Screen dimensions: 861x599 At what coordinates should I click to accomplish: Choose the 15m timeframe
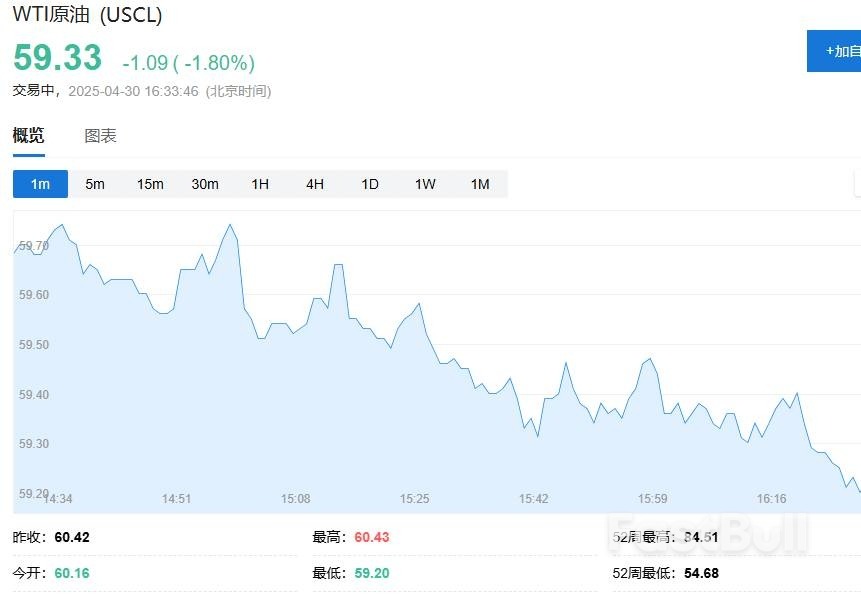[x=150, y=184]
